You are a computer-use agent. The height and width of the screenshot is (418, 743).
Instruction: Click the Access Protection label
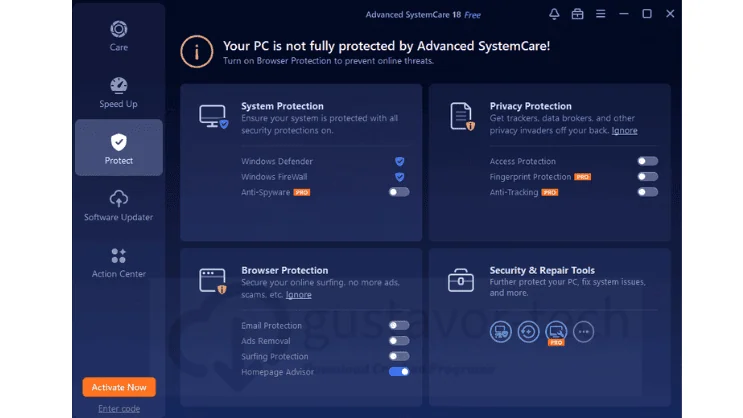coord(523,161)
